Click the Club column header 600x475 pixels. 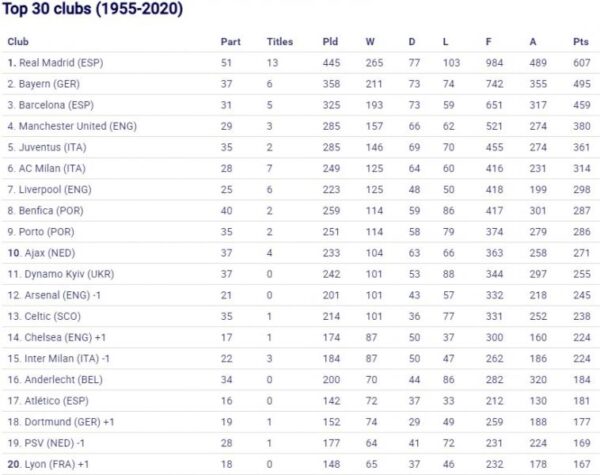18,41
